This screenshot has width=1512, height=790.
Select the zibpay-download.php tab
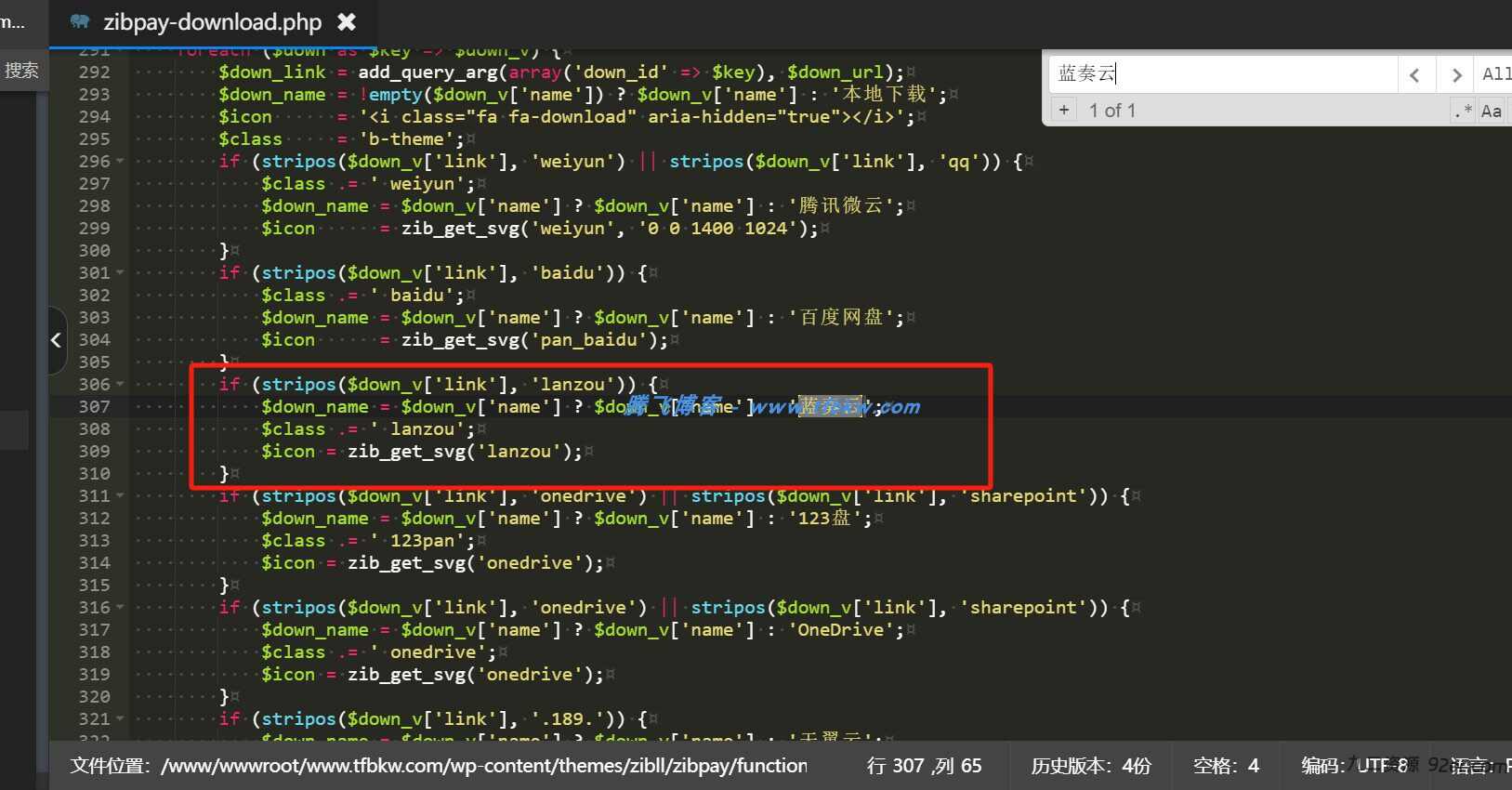coord(213,21)
